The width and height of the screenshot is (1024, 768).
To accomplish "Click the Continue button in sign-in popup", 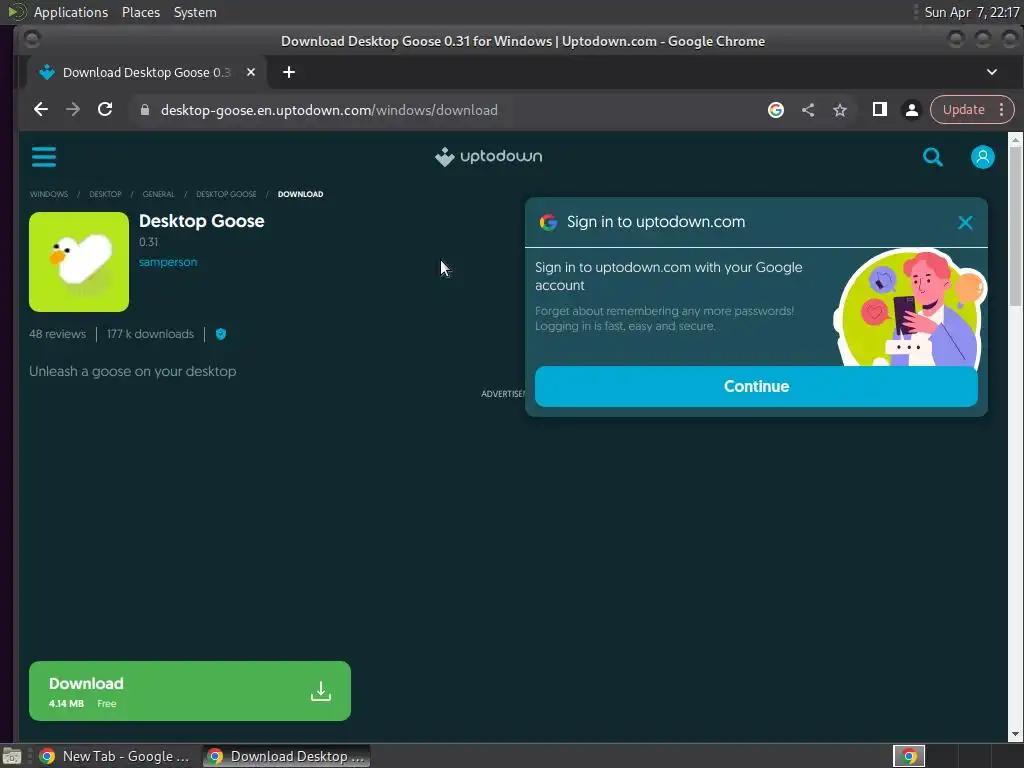I will click(x=756, y=386).
